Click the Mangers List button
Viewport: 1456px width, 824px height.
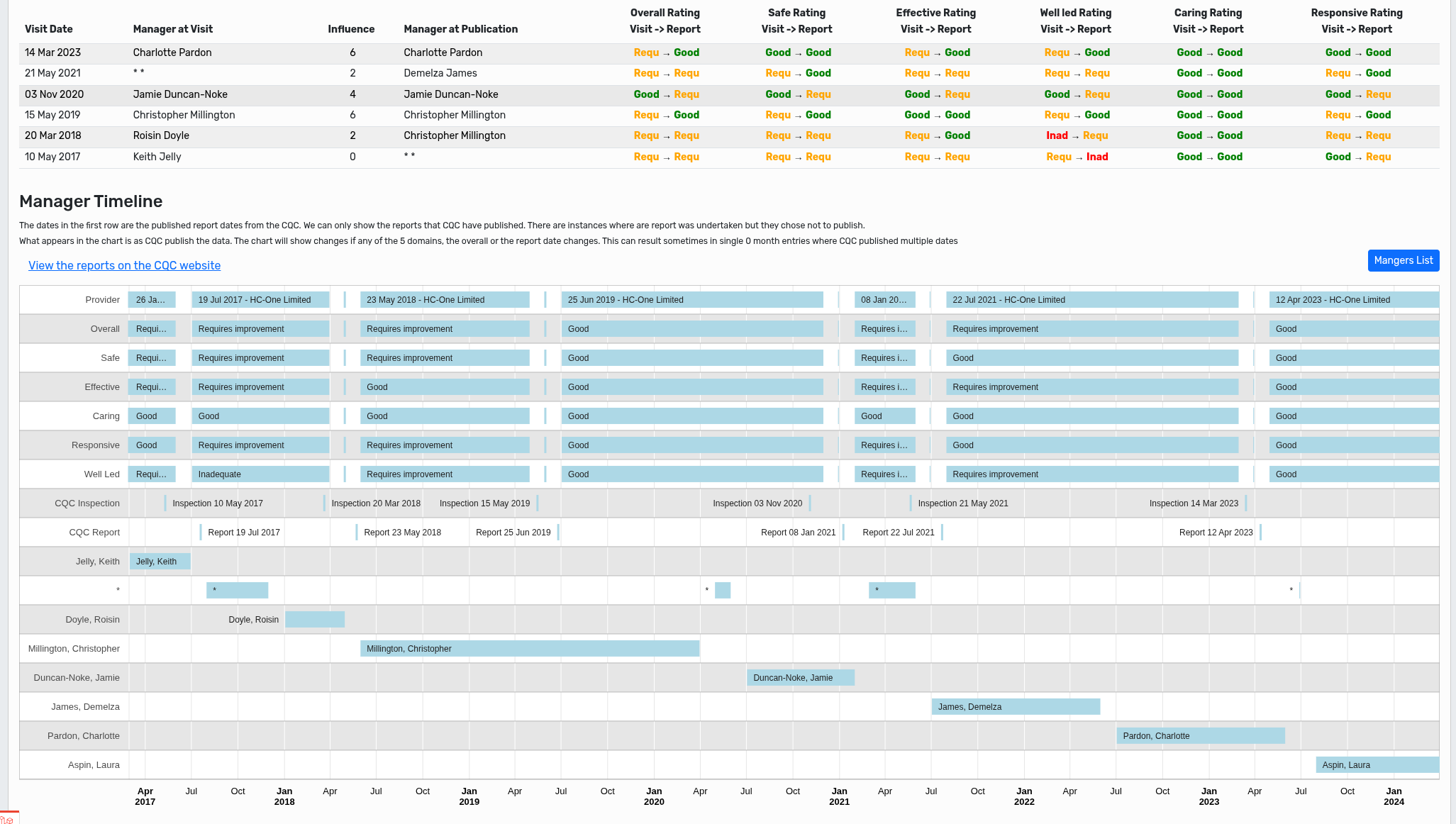(x=1403, y=260)
